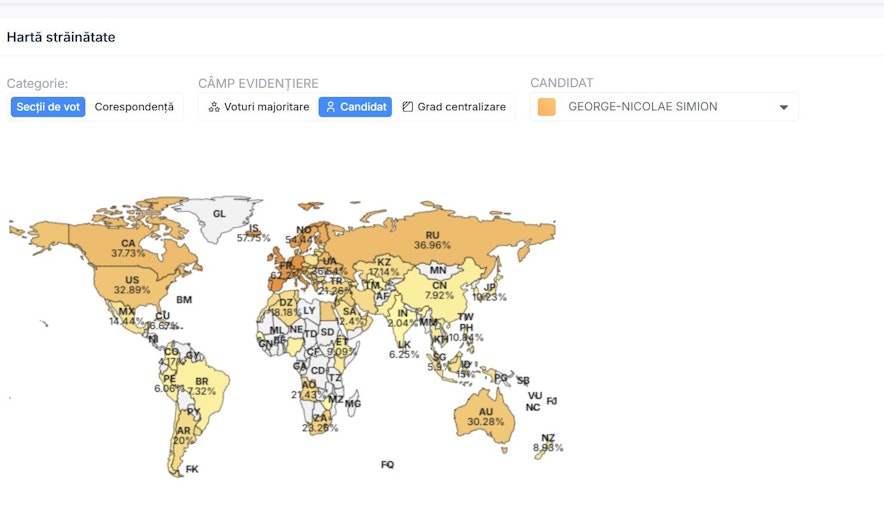Screen dimensions: 884x530
Task: Click New Zealand labeled 8.93%
Action: point(548,443)
